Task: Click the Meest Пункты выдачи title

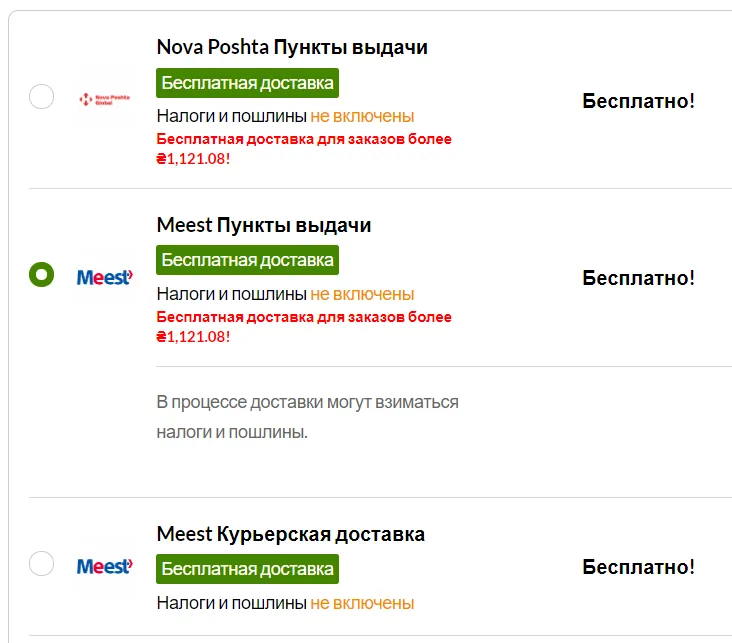Action: pos(264,225)
